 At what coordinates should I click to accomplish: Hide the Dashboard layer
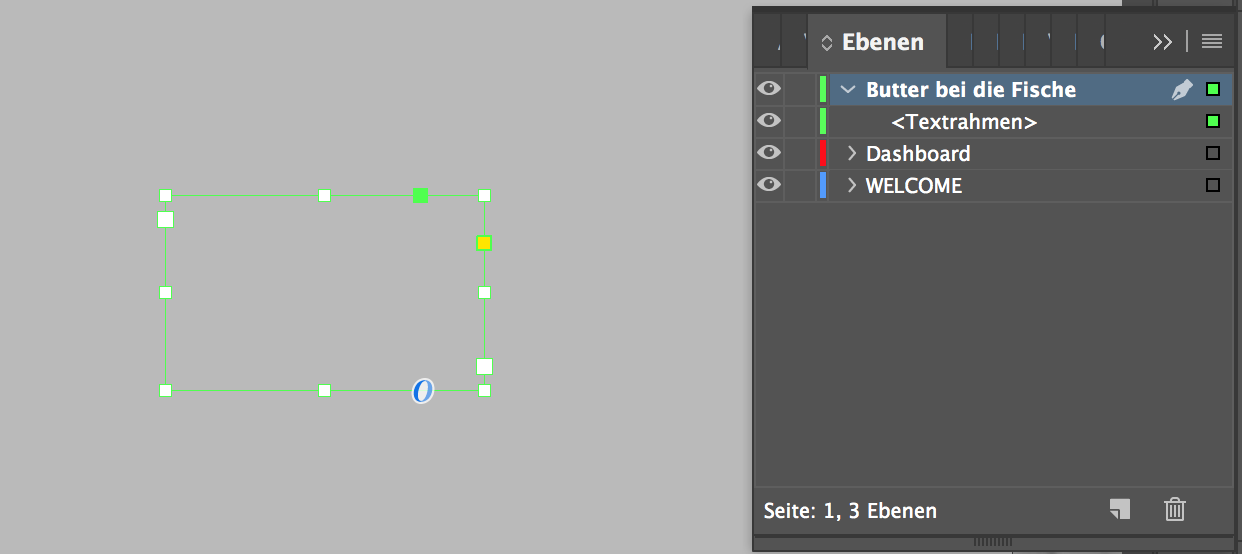click(x=768, y=154)
